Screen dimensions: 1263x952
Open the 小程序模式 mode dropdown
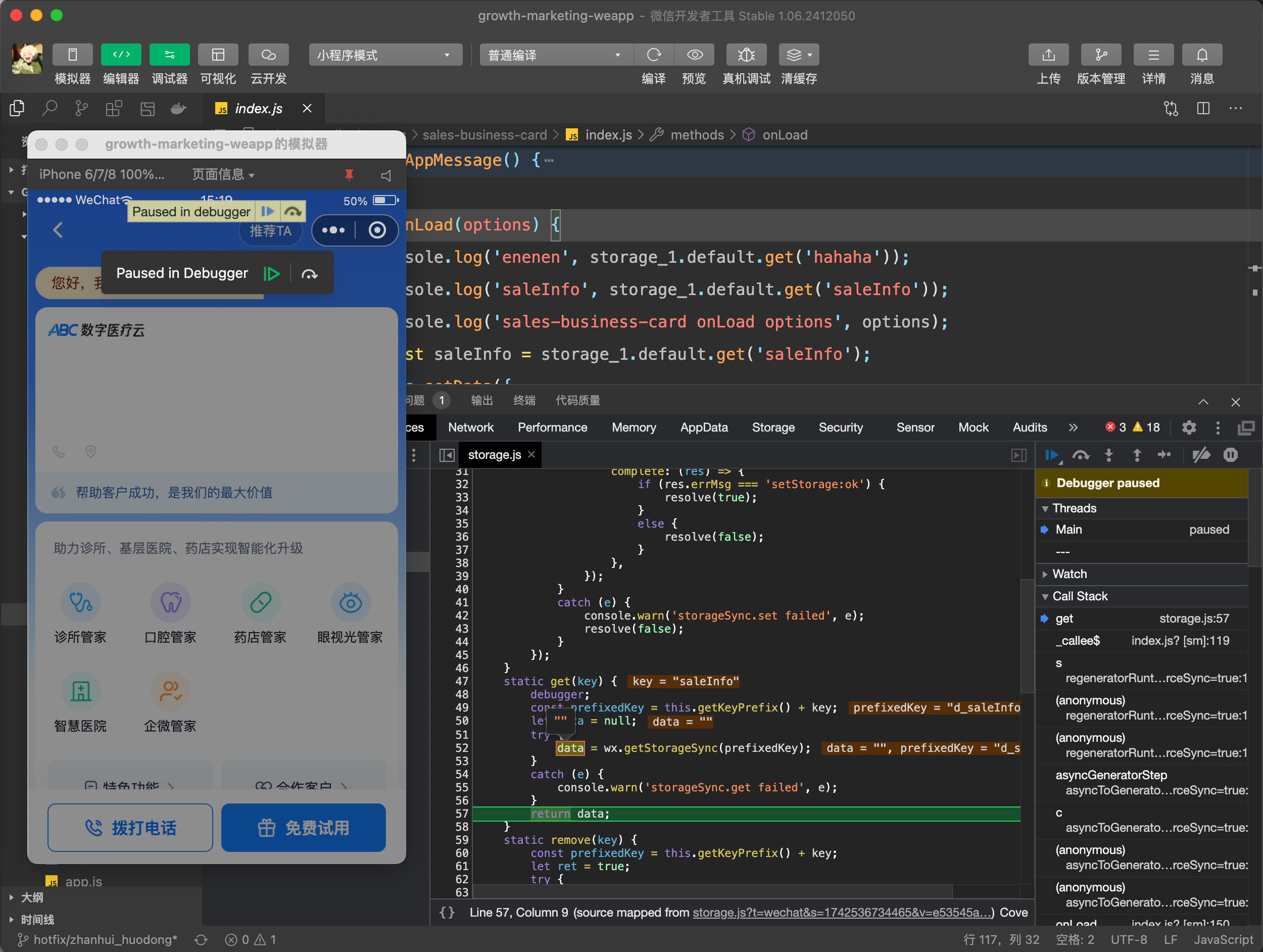pos(385,55)
